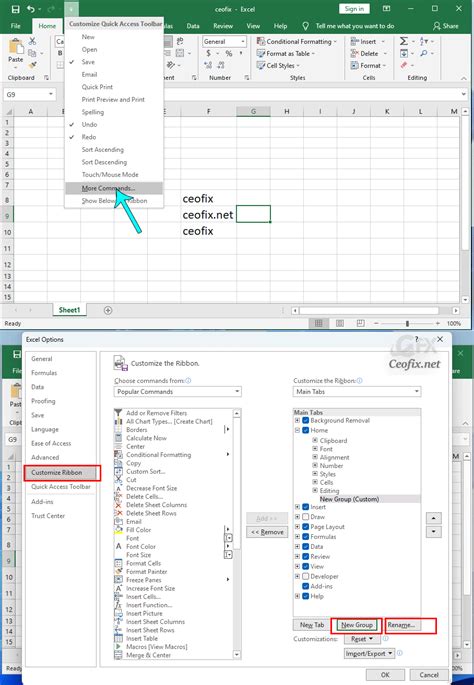Toggle the Help tab checkbox

click(305, 596)
